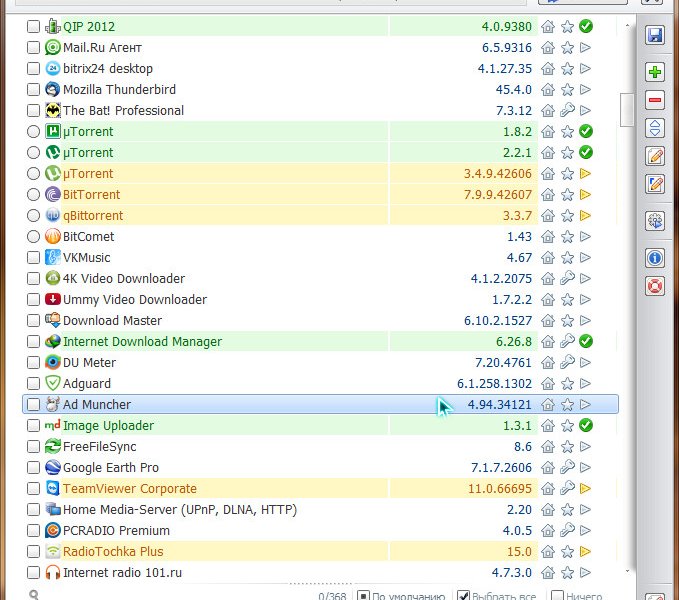Click key icon in The Bat! Professional row
679x600 pixels.
point(567,110)
